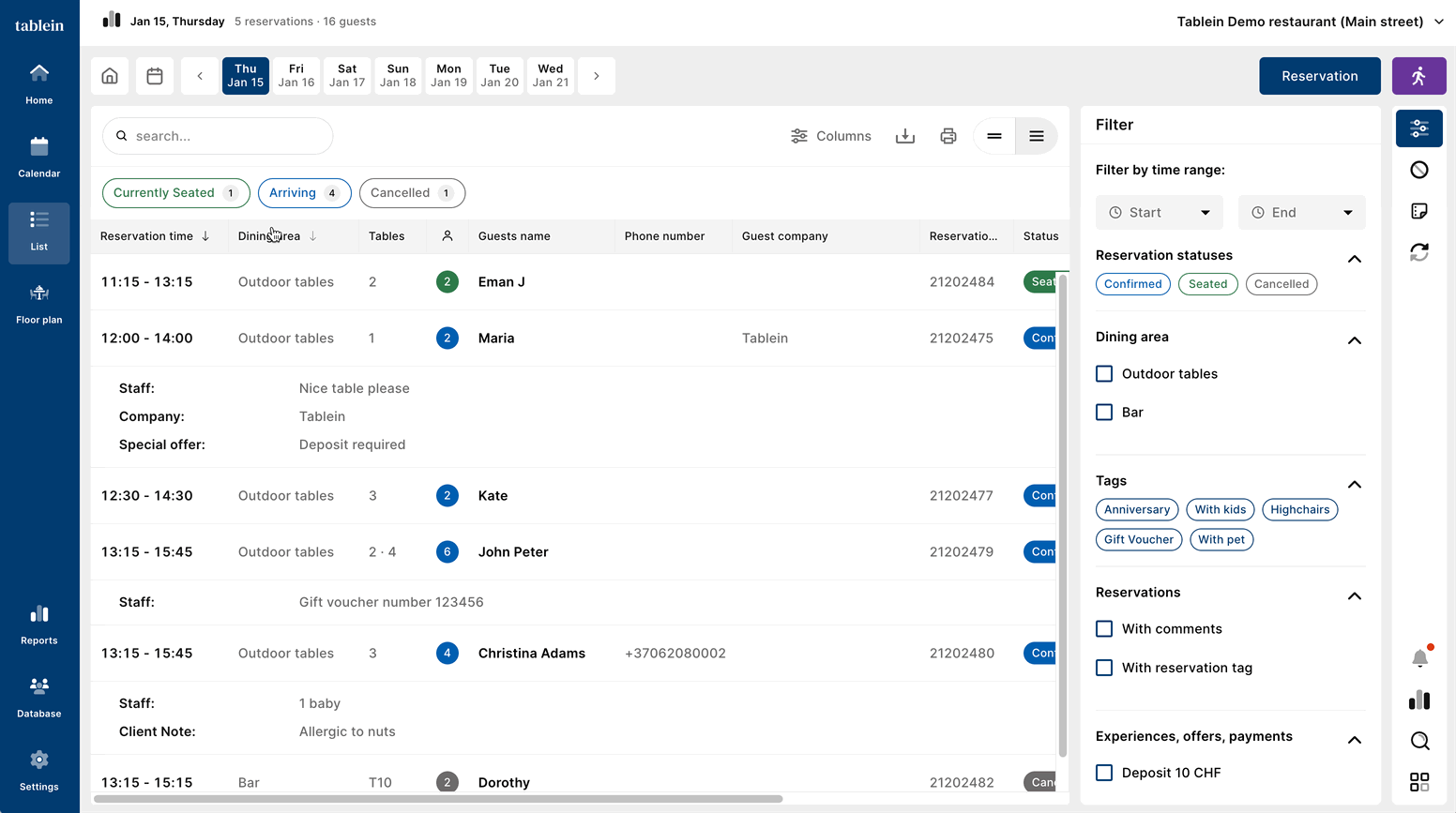Switch to compact row density view
1456x813 pixels.
click(x=994, y=136)
